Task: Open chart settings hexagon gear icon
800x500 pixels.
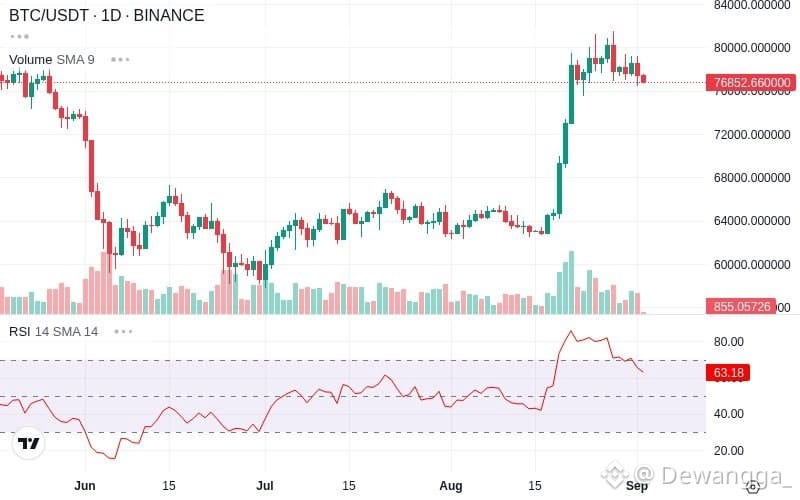Action: pyautogui.click(x=753, y=487)
